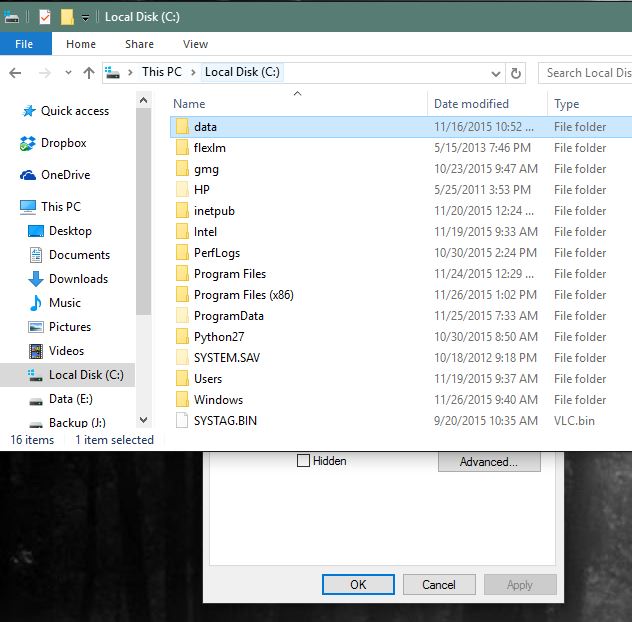Select the SYSTEM.SAV folder icon

click(x=182, y=357)
